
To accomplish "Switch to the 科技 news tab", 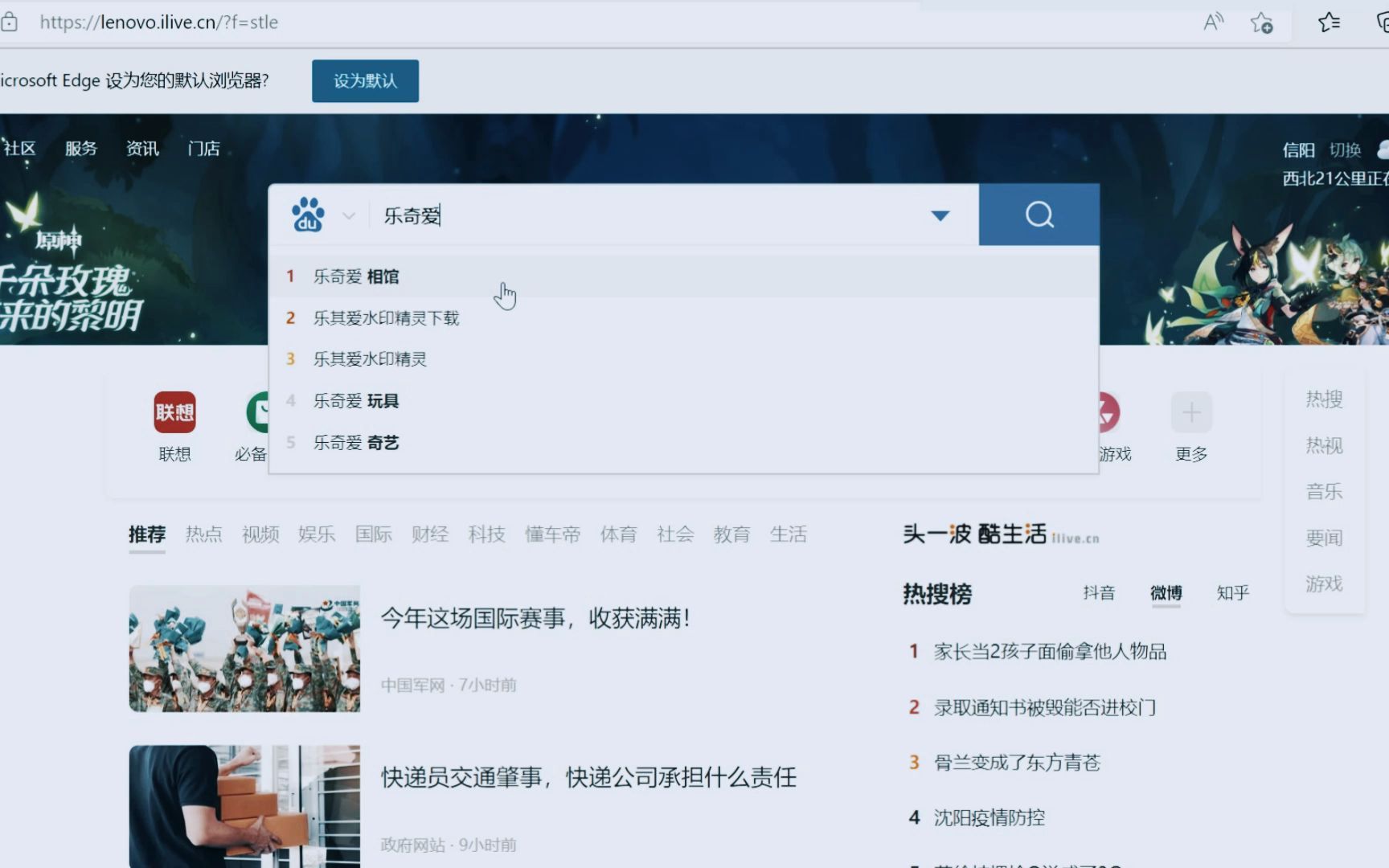I will [487, 534].
